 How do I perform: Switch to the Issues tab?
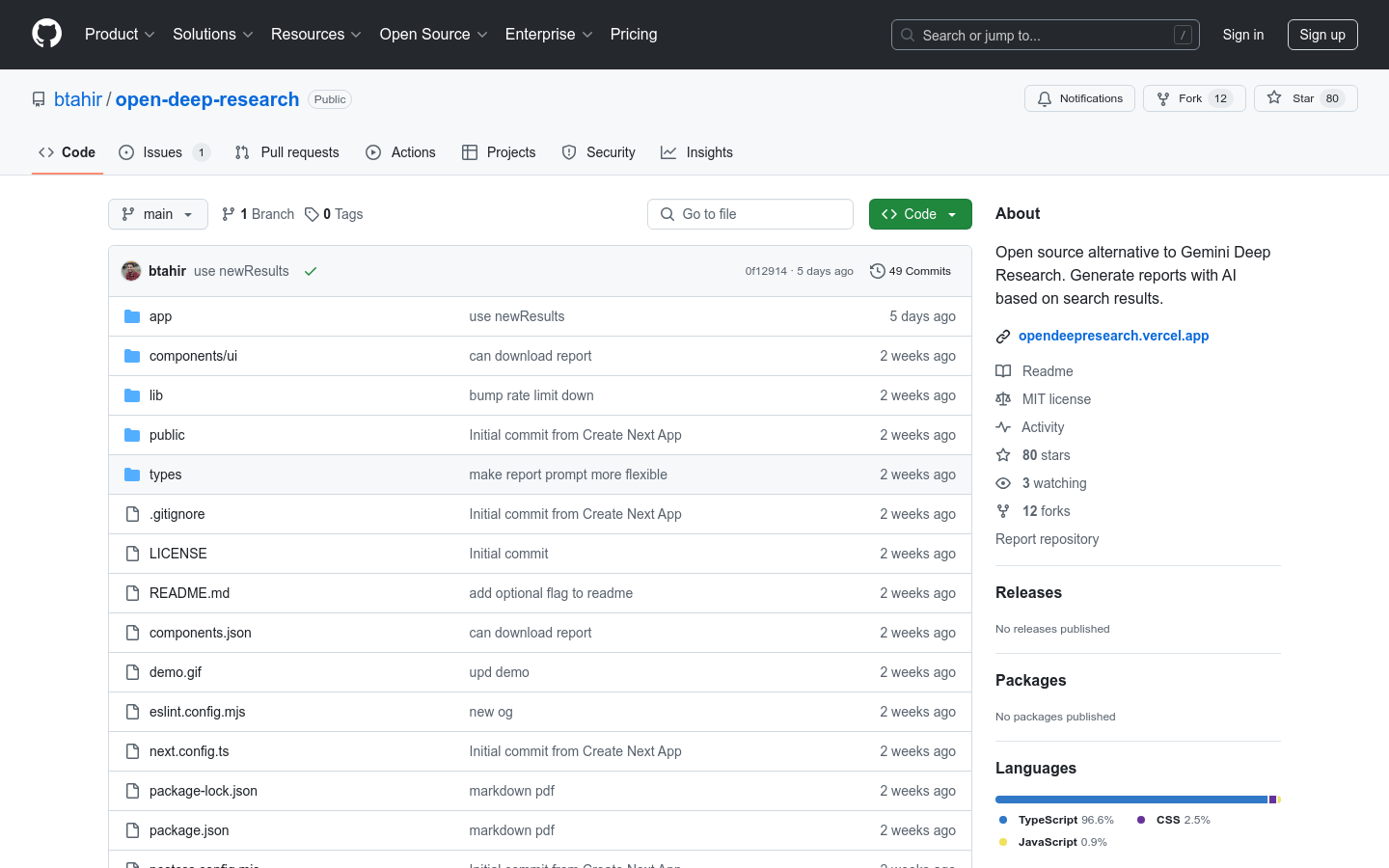(x=164, y=152)
